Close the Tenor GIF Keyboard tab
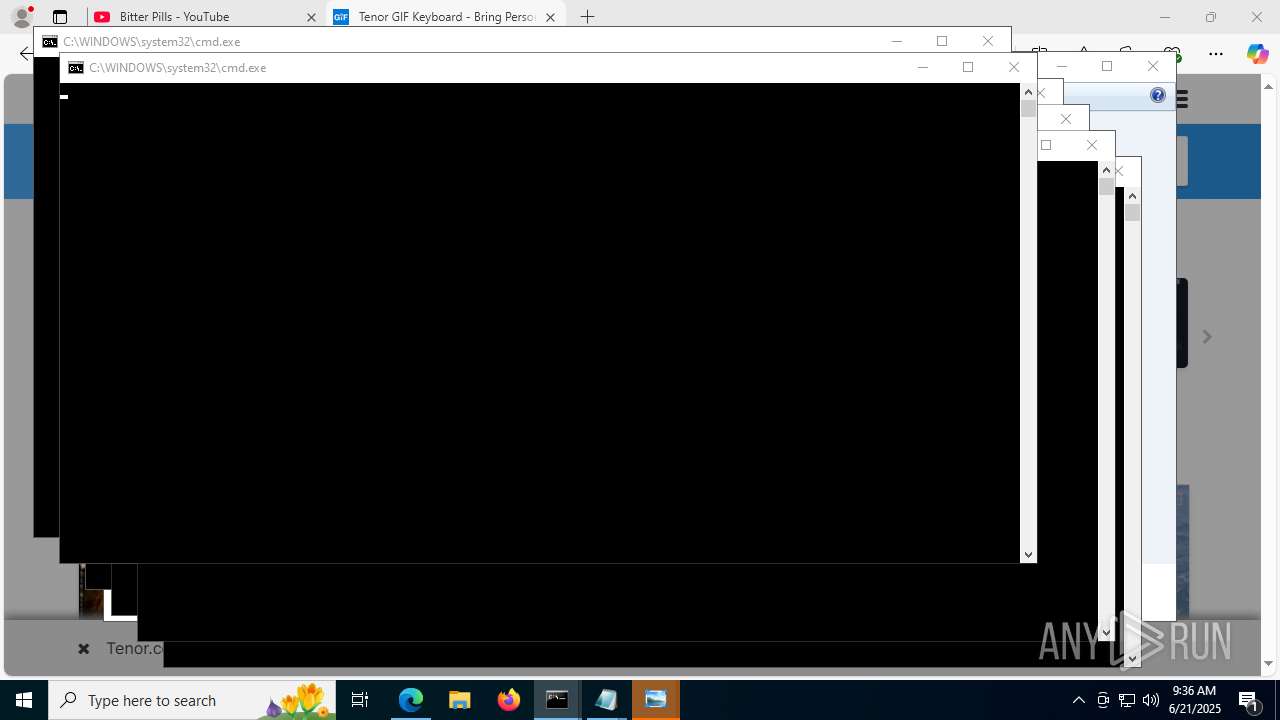 coord(550,17)
